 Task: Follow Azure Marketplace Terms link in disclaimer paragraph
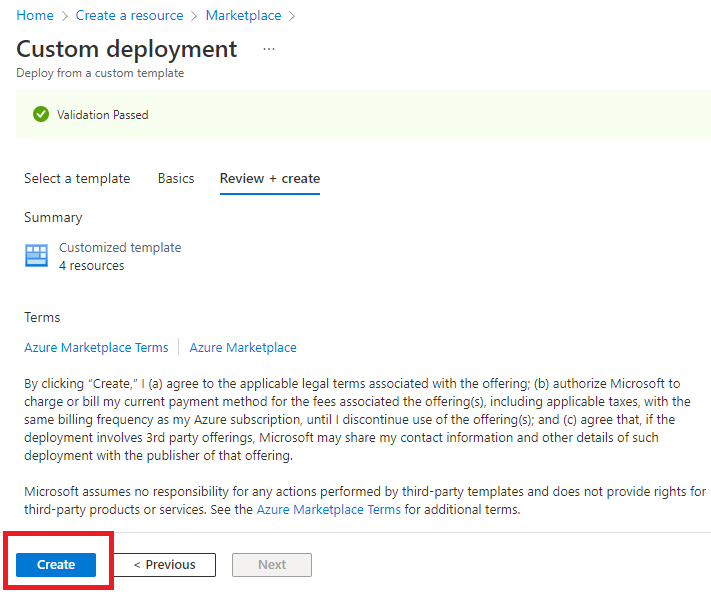[328, 510]
